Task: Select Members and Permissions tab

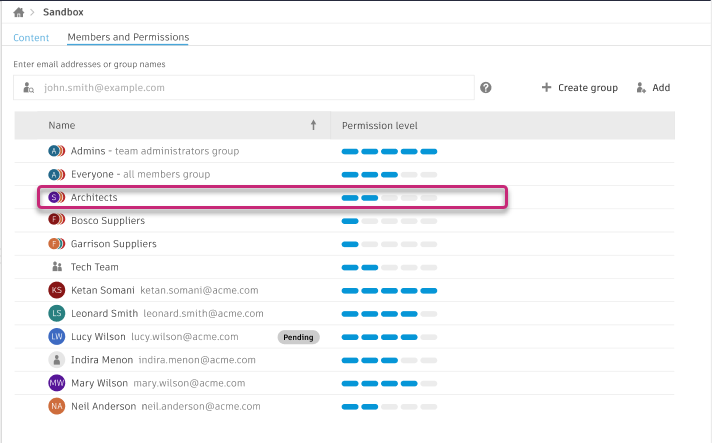Action: pos(128,38)
